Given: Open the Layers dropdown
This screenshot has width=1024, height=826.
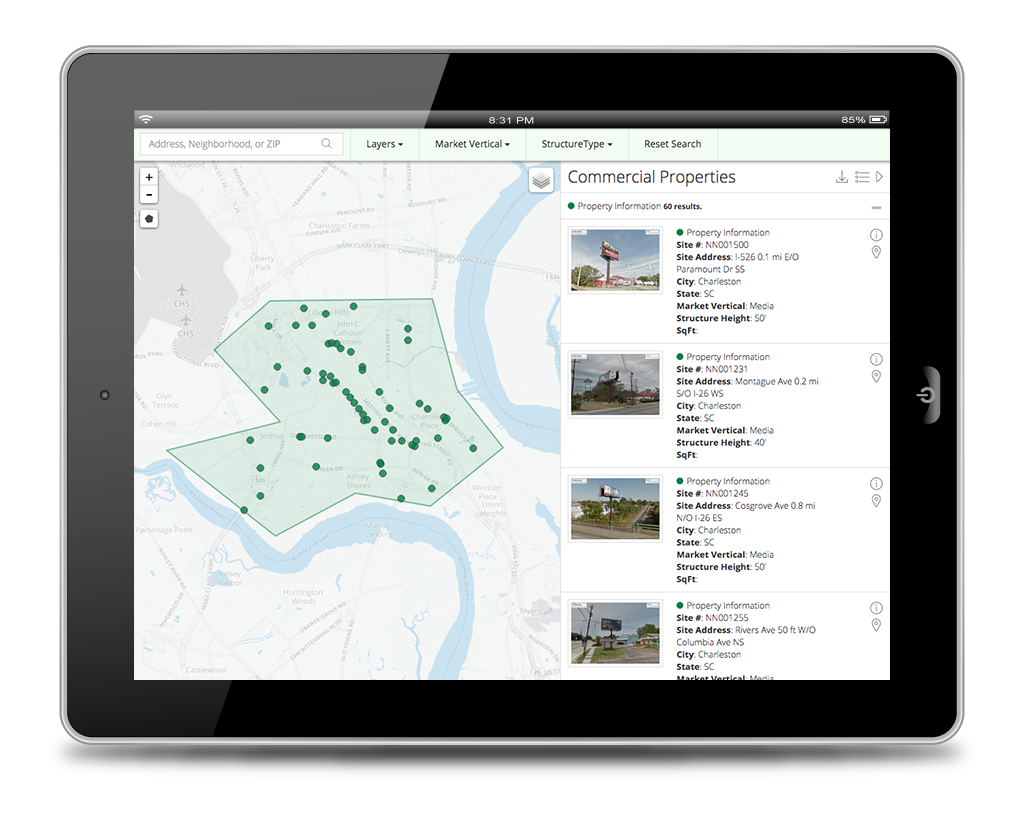Looking at the screenshot, I should point(384,144).
